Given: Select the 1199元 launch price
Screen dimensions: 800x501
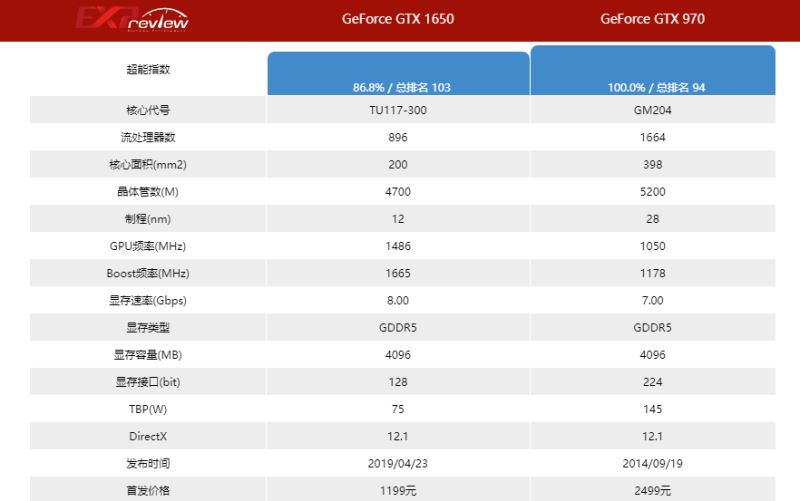Looking at the screenshot, I should tap(398, 490).
